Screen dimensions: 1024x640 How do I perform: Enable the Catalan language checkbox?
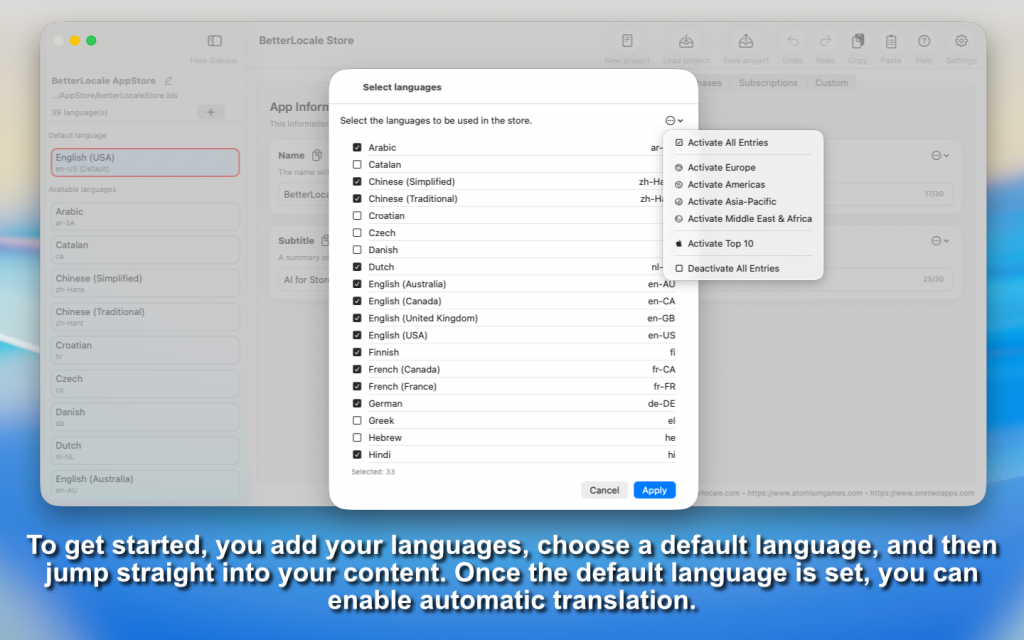(x=357, y=164)
